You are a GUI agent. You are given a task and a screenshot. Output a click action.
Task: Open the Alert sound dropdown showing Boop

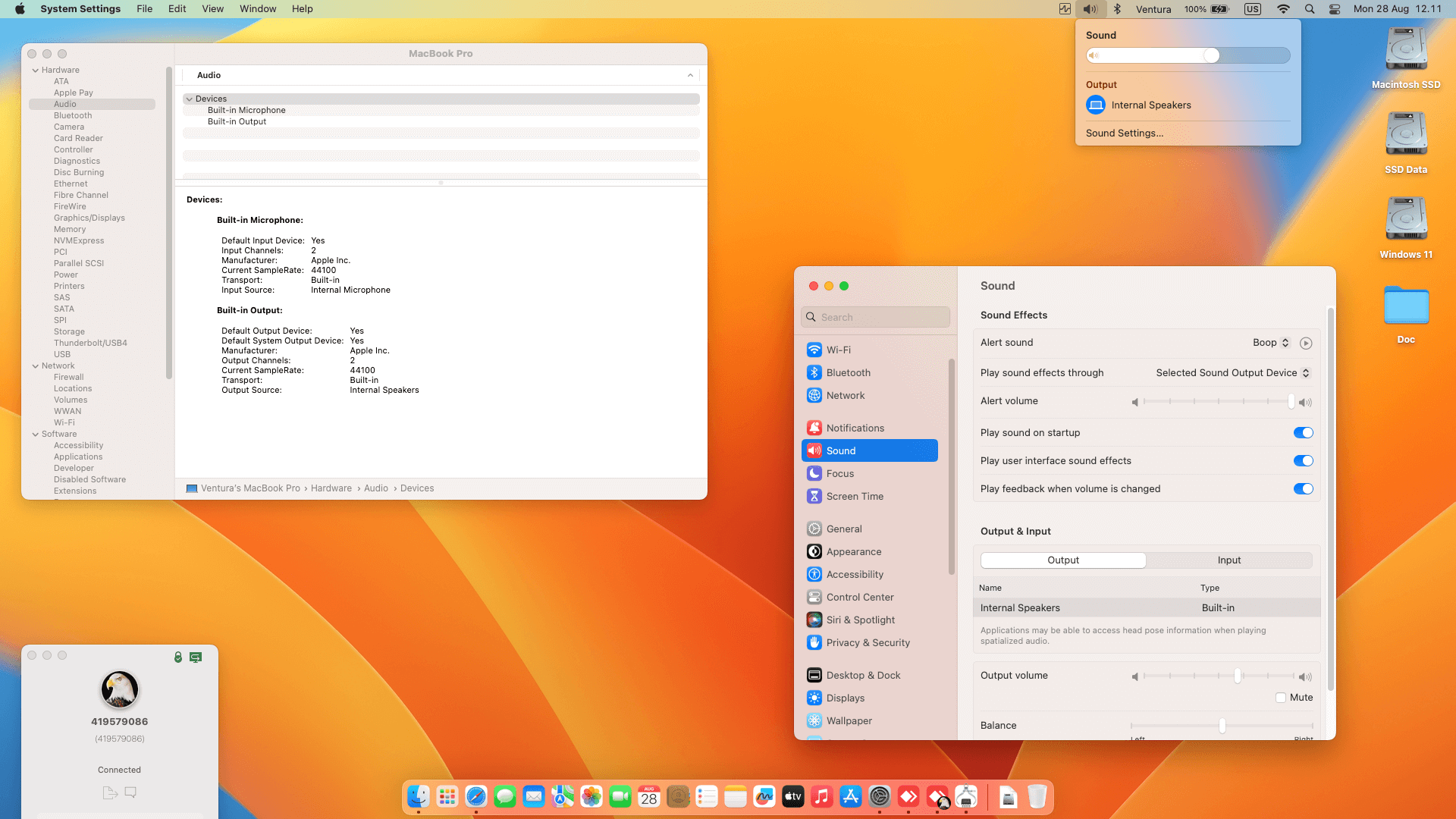tap(1270, 342)
